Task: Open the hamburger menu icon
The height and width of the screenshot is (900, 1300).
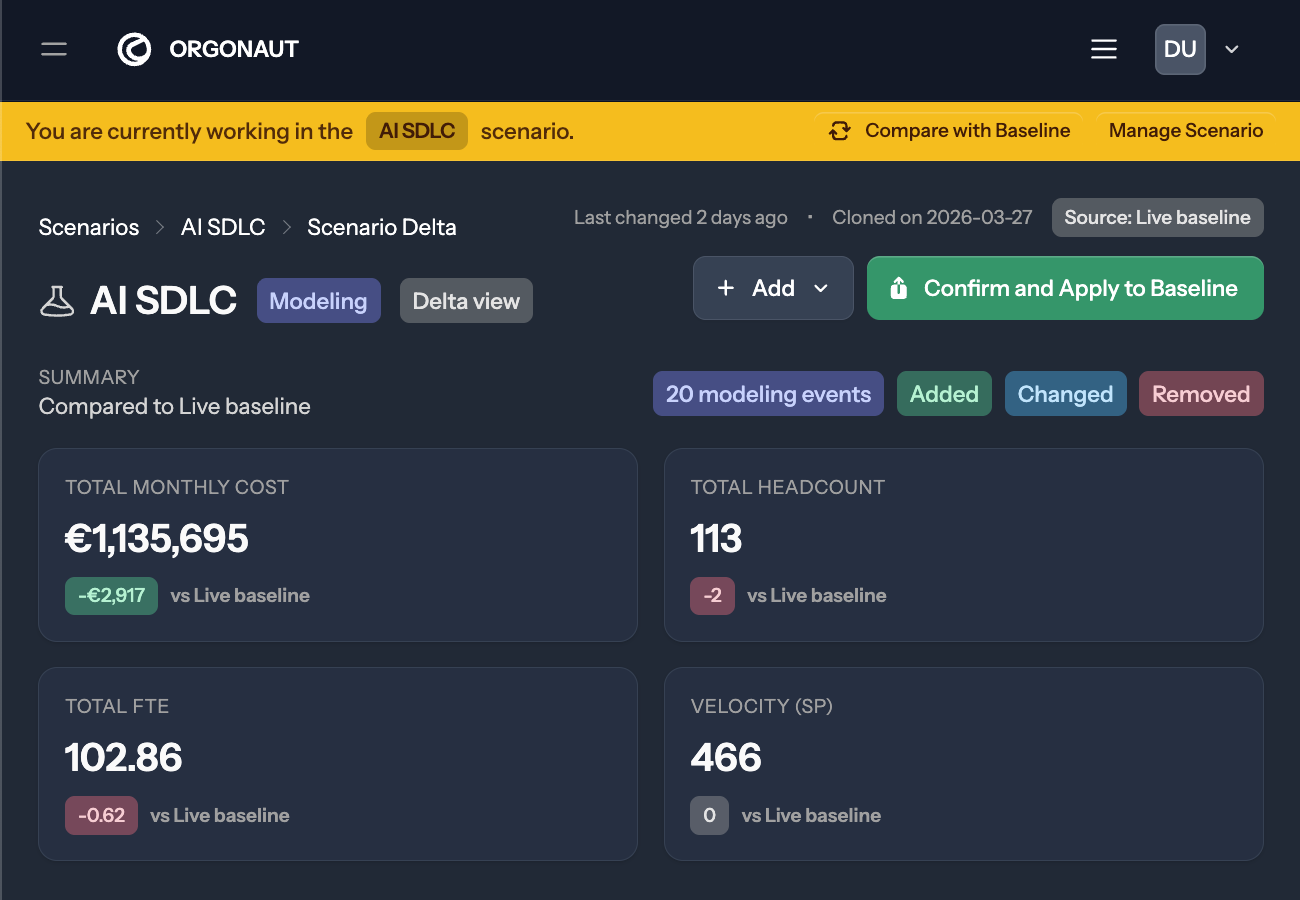Action: [x=1104, y=49]
